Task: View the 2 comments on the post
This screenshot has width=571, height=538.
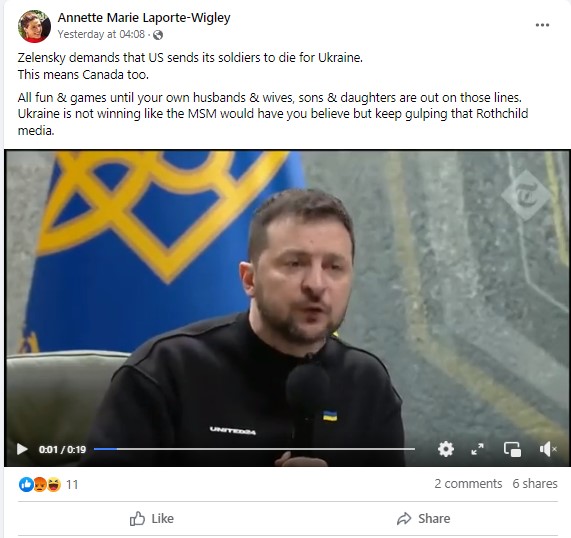Action: 468,484
